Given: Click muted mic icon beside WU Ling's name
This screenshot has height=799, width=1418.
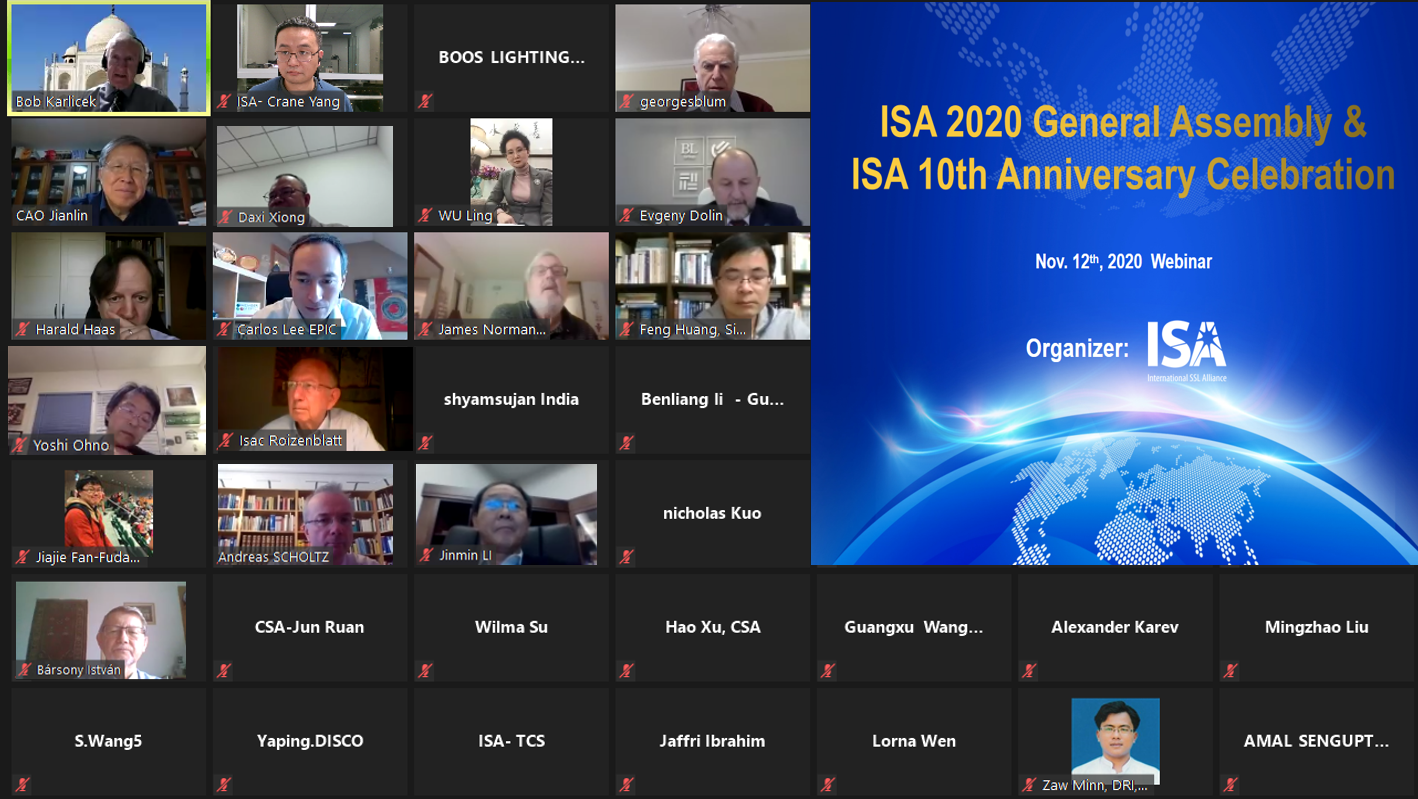Looking at the screenshot, I should click(x=426, y=216).
